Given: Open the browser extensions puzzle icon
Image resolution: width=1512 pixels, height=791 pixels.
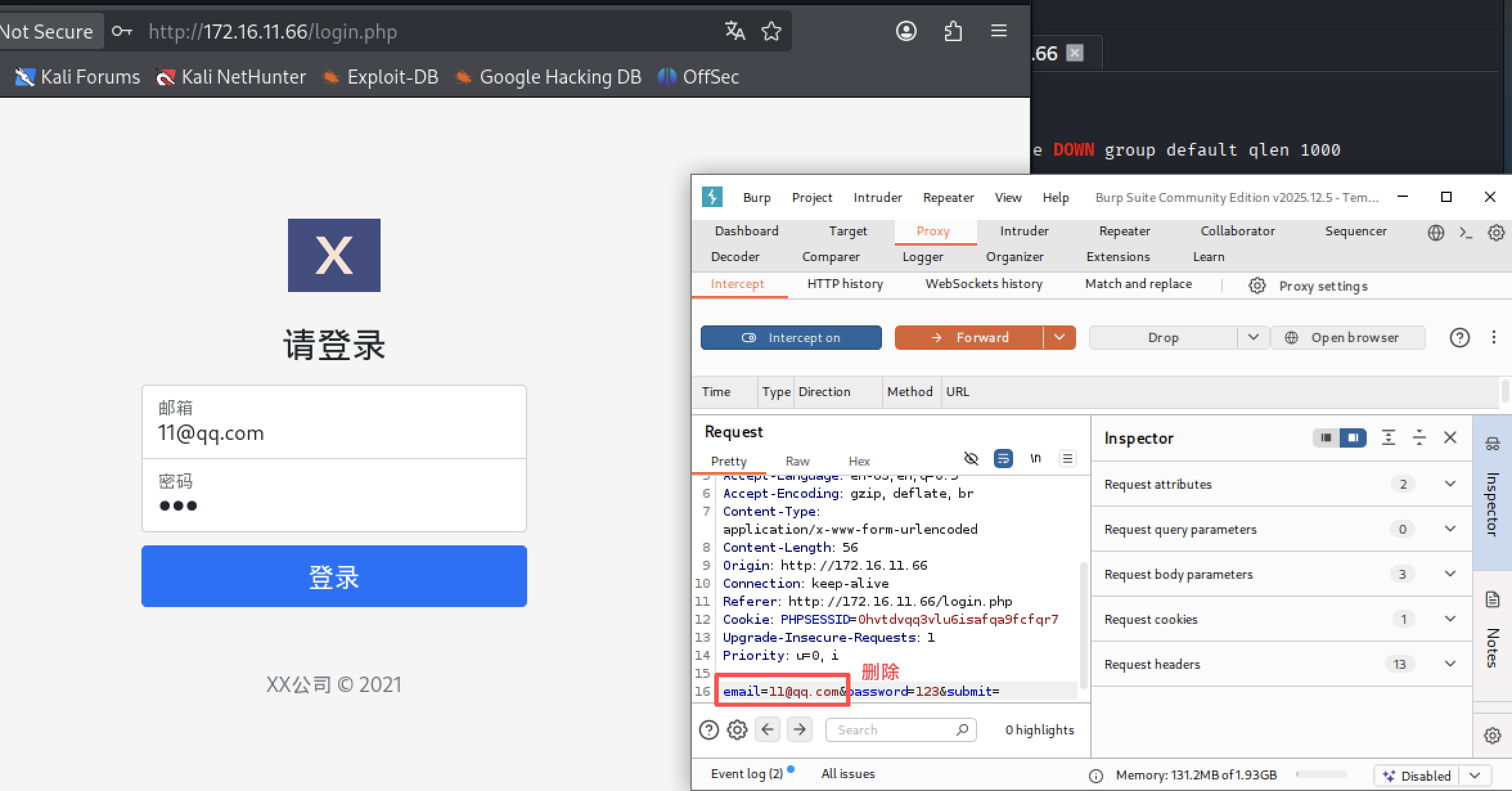Looking at the screenshot, I should click(953, 31).
